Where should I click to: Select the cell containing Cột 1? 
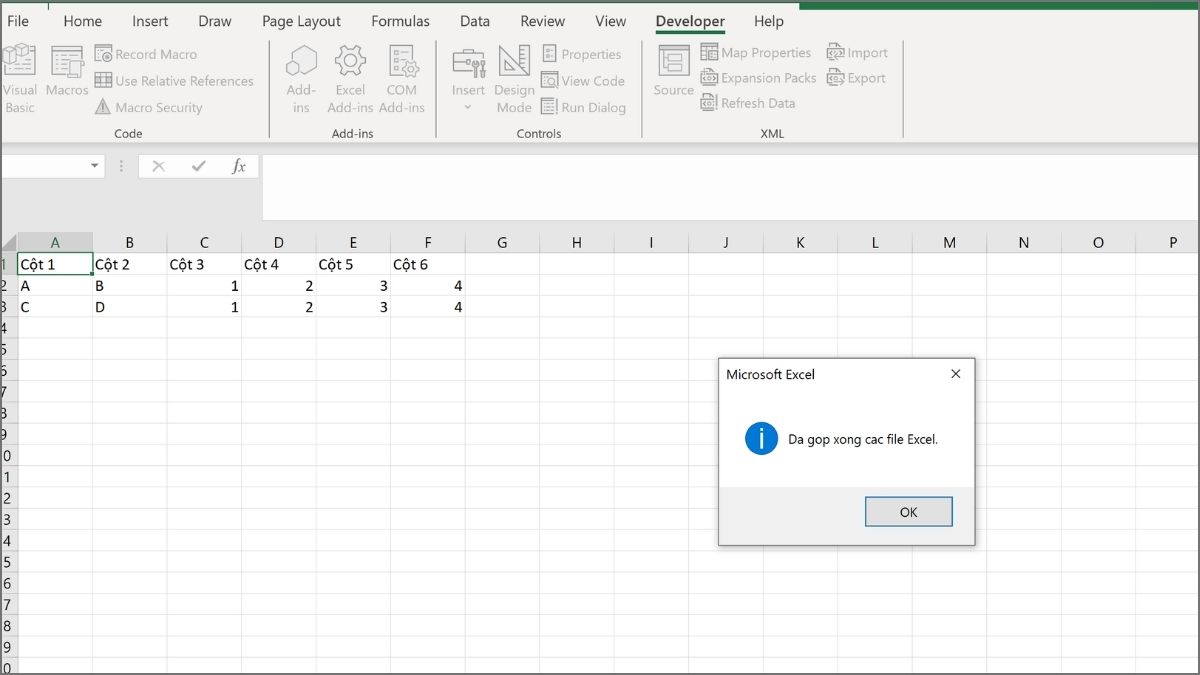coord(55,264)
